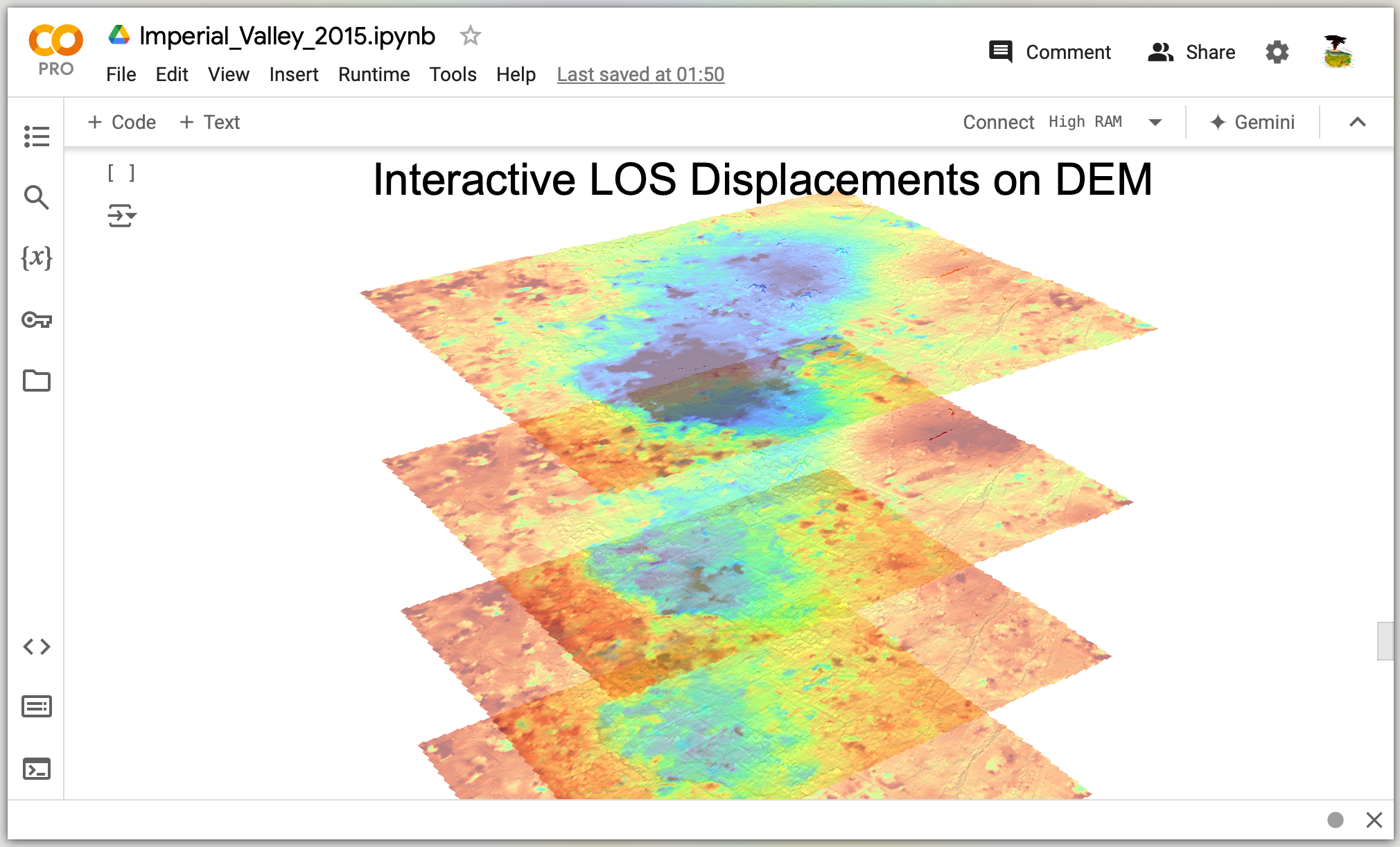Open the Last saved at 01:50 link
1400x847 pixels.
click(640, 74)
